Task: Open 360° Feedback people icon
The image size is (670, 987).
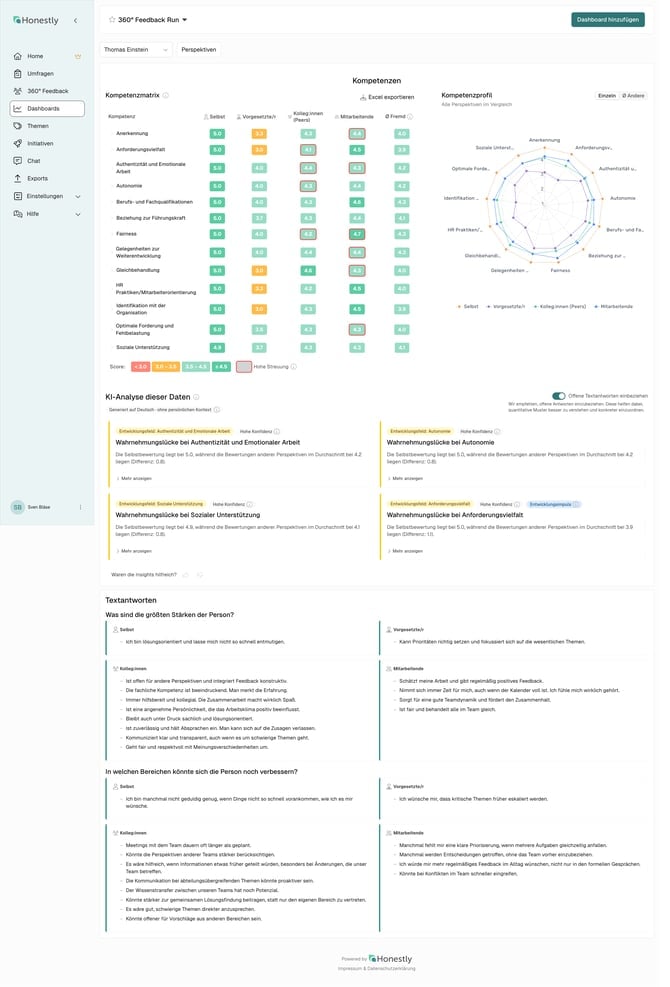Action: pyautogui.click(x=18, y=92)
